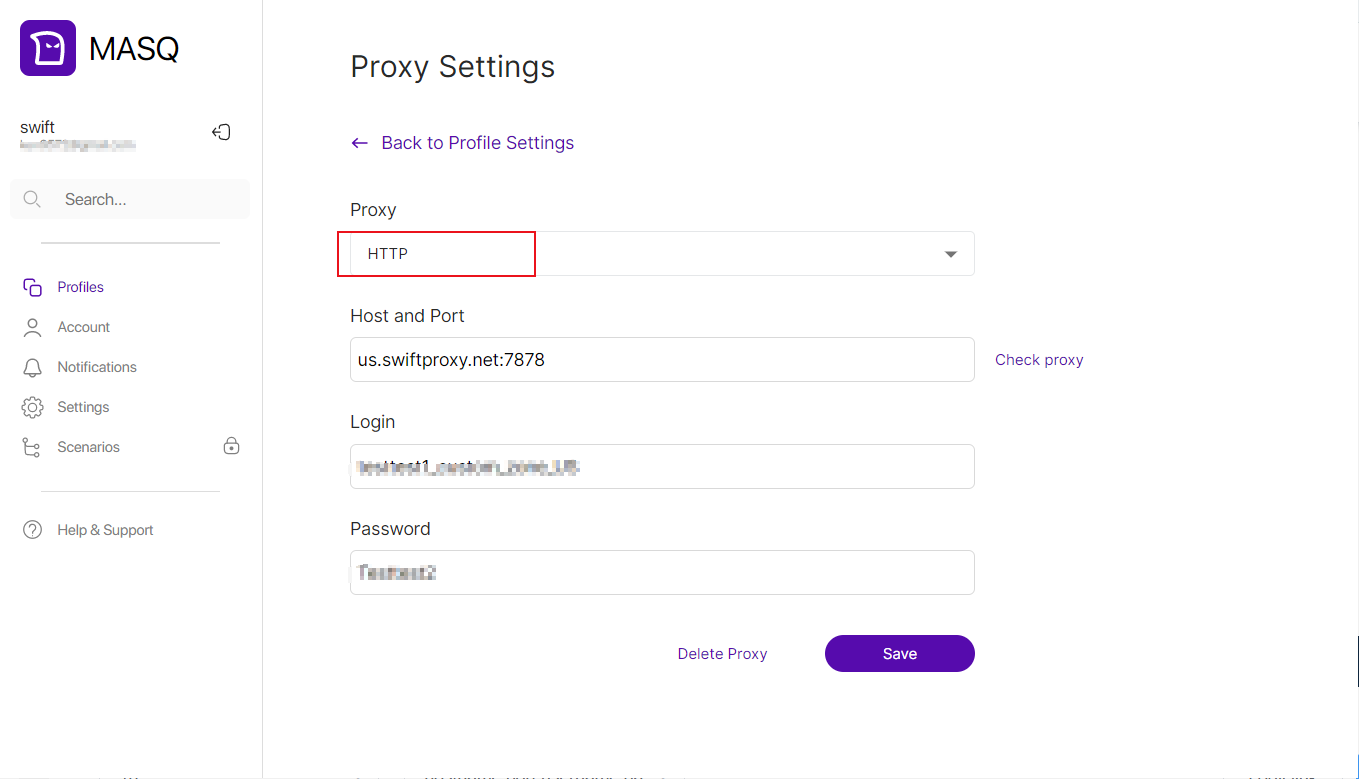Expand the Proxy type dropdown arrow

pyautogui.click(x=951, y=254)
